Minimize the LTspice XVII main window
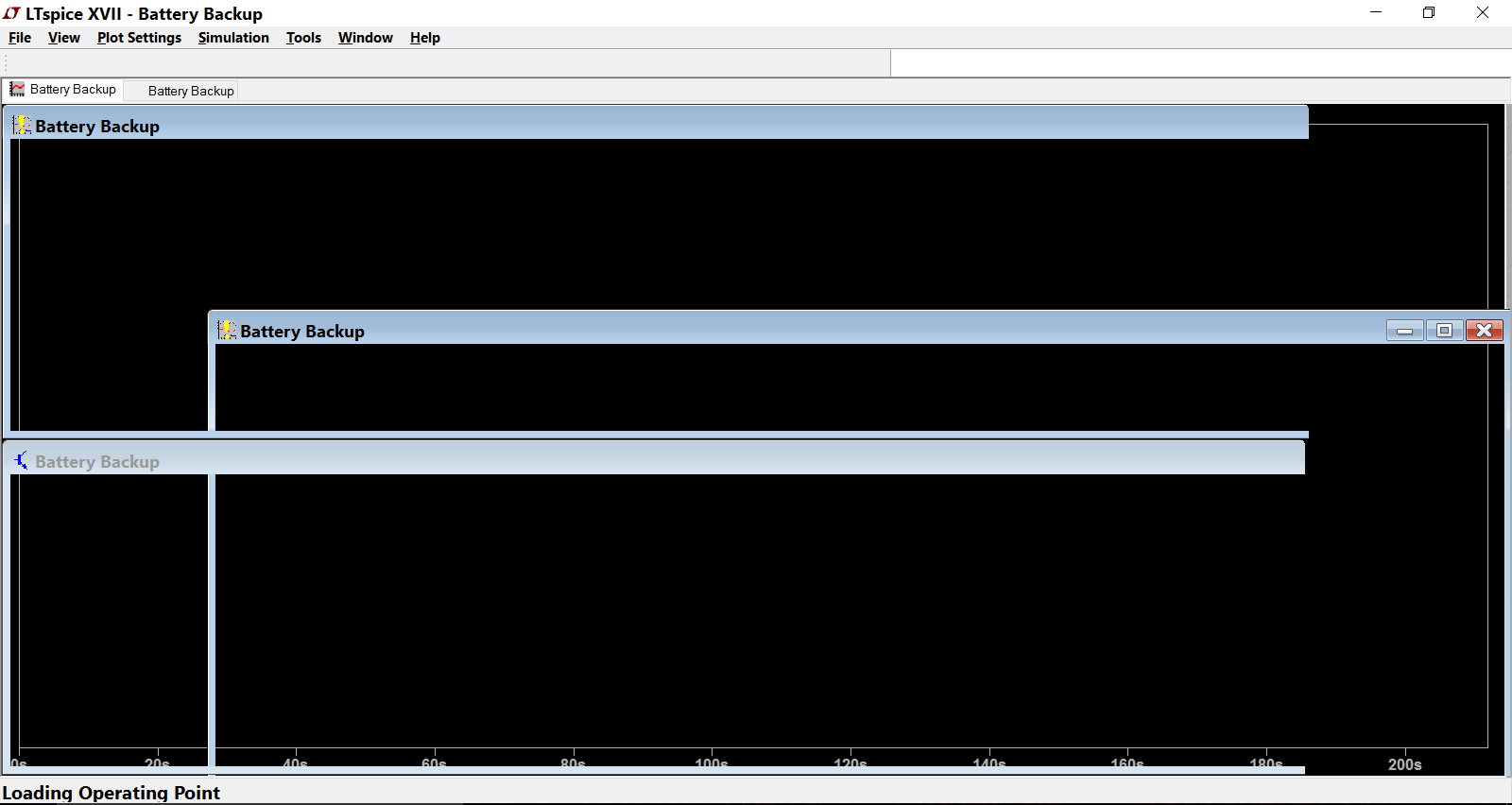This screenshot has height=805, width=1512. tap(1376, 13)
